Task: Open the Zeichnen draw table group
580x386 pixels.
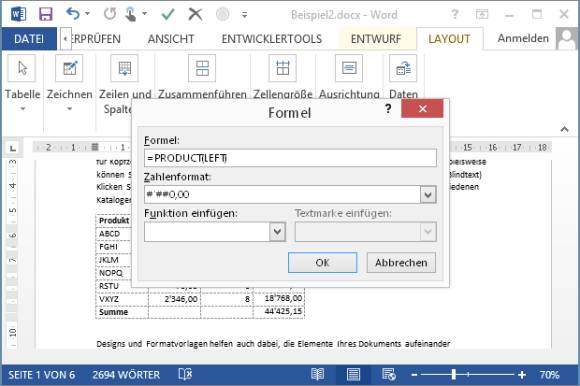Action: tap(69, 68)
